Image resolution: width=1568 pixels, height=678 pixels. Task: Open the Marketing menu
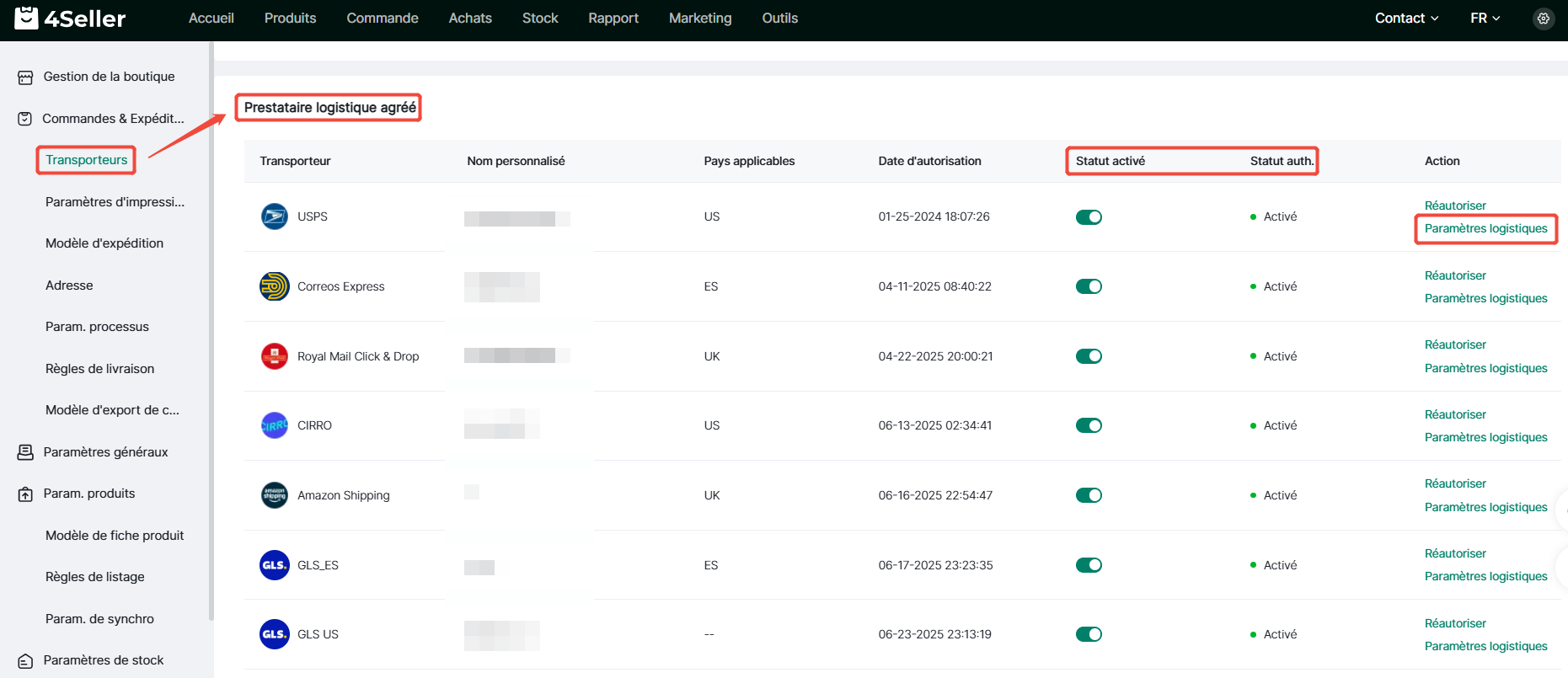point(700,18)
